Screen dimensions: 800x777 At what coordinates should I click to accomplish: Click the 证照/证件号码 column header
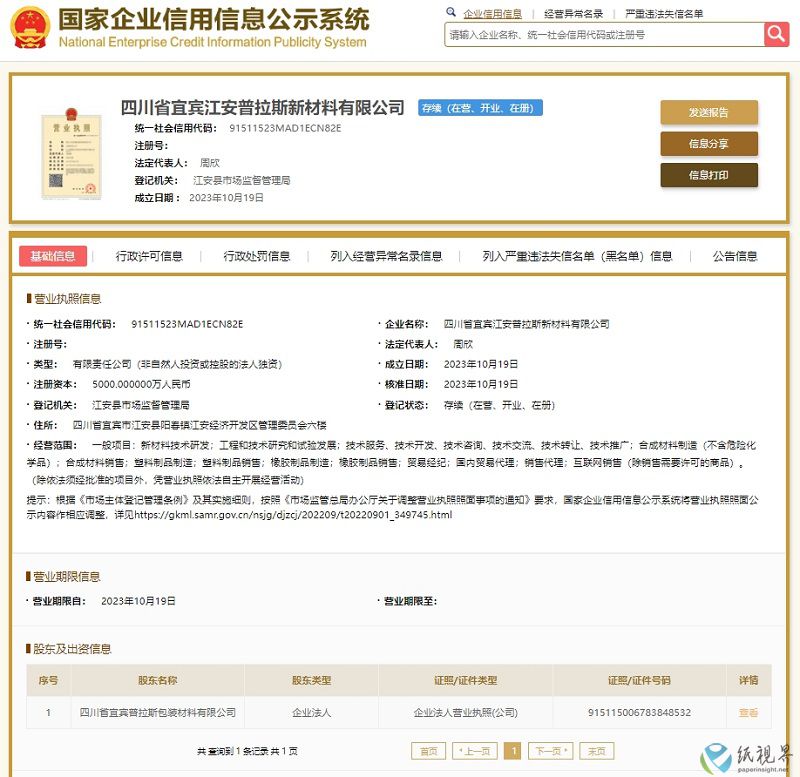click(x=639, y=680)
